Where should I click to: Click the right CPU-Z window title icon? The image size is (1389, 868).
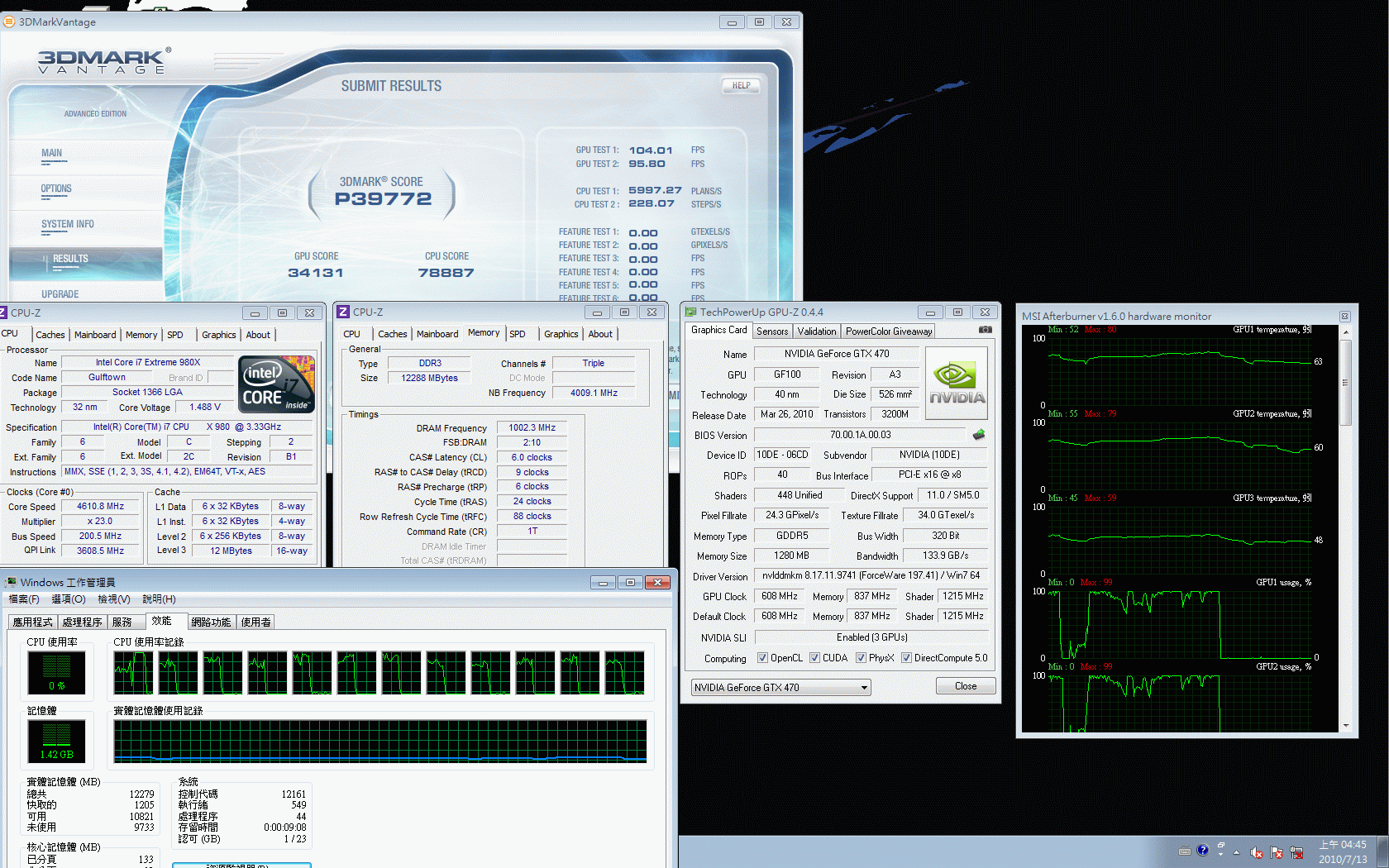(343, 312)
